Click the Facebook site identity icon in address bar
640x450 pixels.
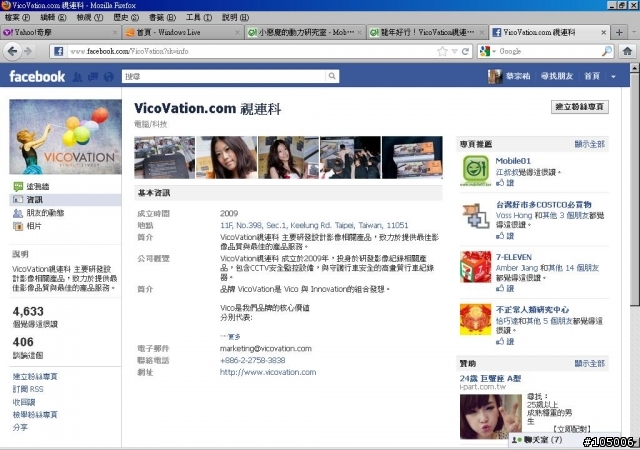(x=58, y=51)
